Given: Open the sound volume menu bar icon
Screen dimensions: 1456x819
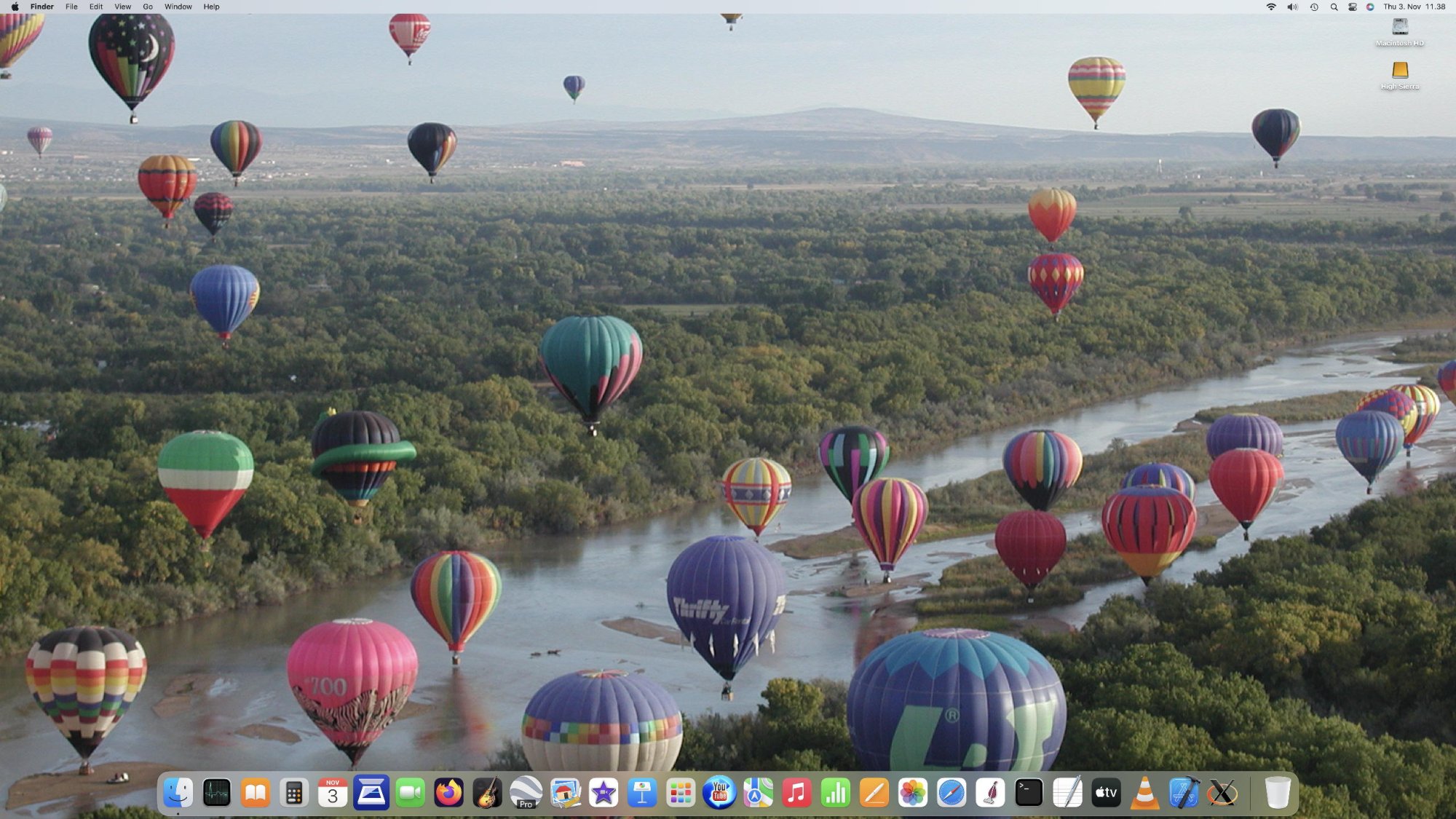Looking at the screenshot, I should coord(1292,7).
